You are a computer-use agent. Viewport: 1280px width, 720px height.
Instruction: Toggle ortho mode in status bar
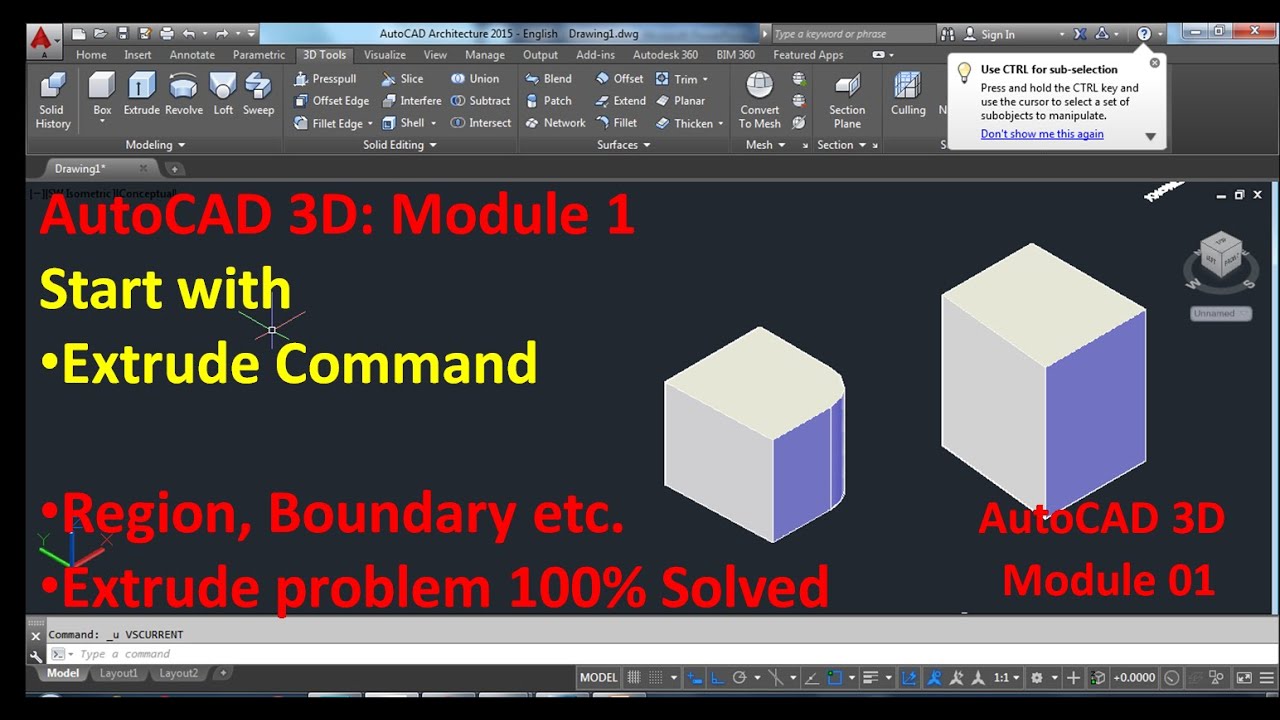pyautogui.click(x=718, y=677)
